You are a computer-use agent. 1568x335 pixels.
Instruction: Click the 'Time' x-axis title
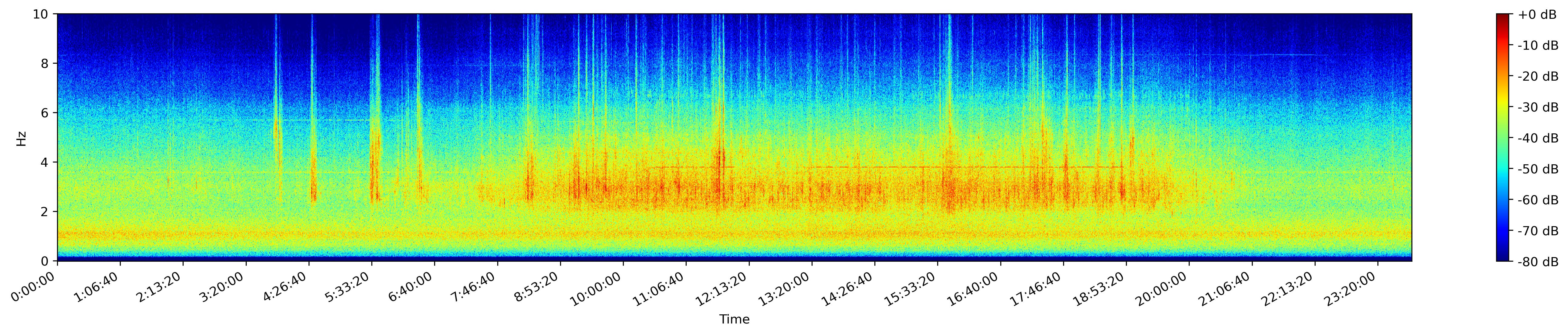tap(734, 319)
